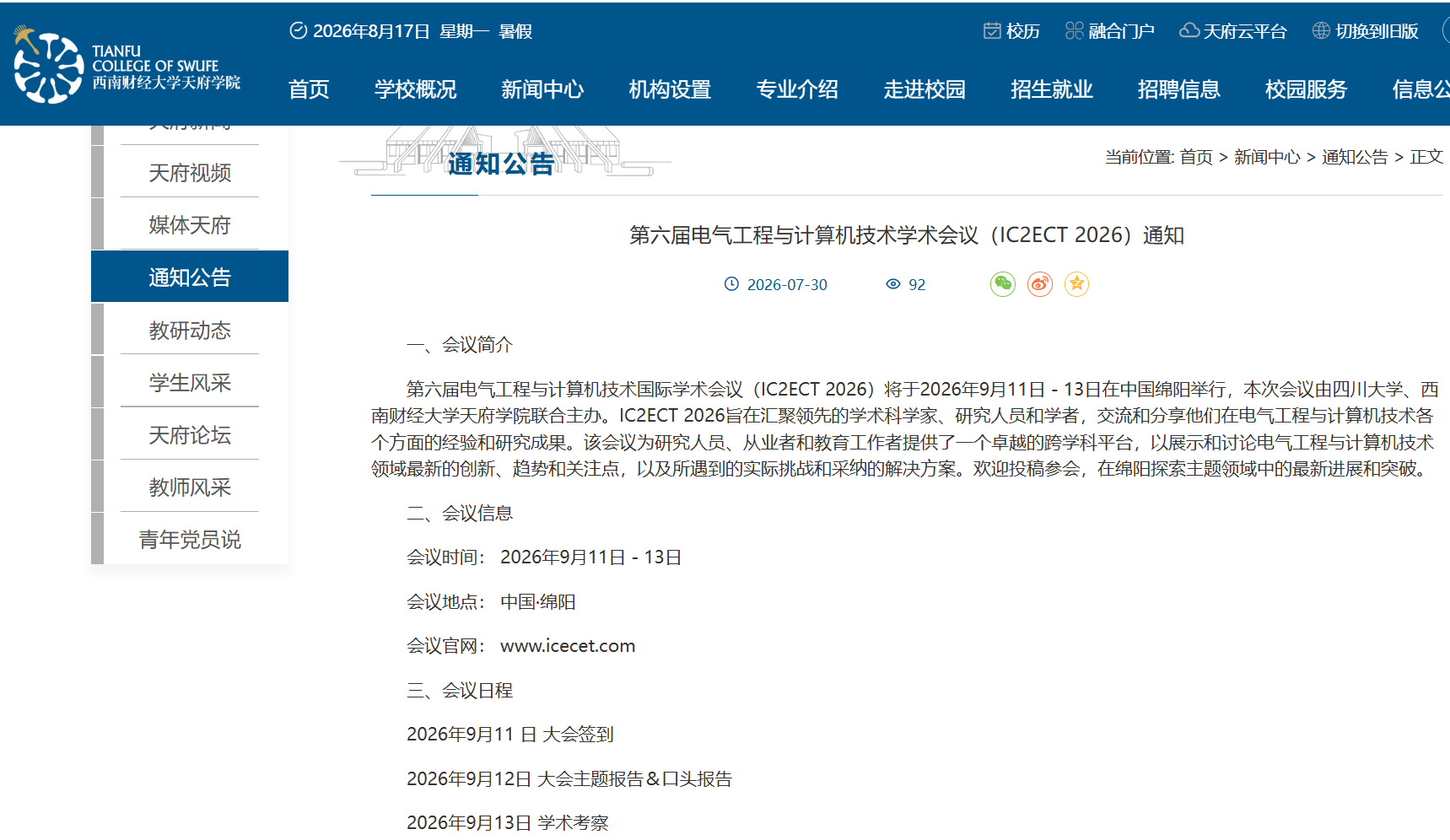Click the conference site www.icecet.com
This screenshot has height=840, width=1450.
click(568, 646)
